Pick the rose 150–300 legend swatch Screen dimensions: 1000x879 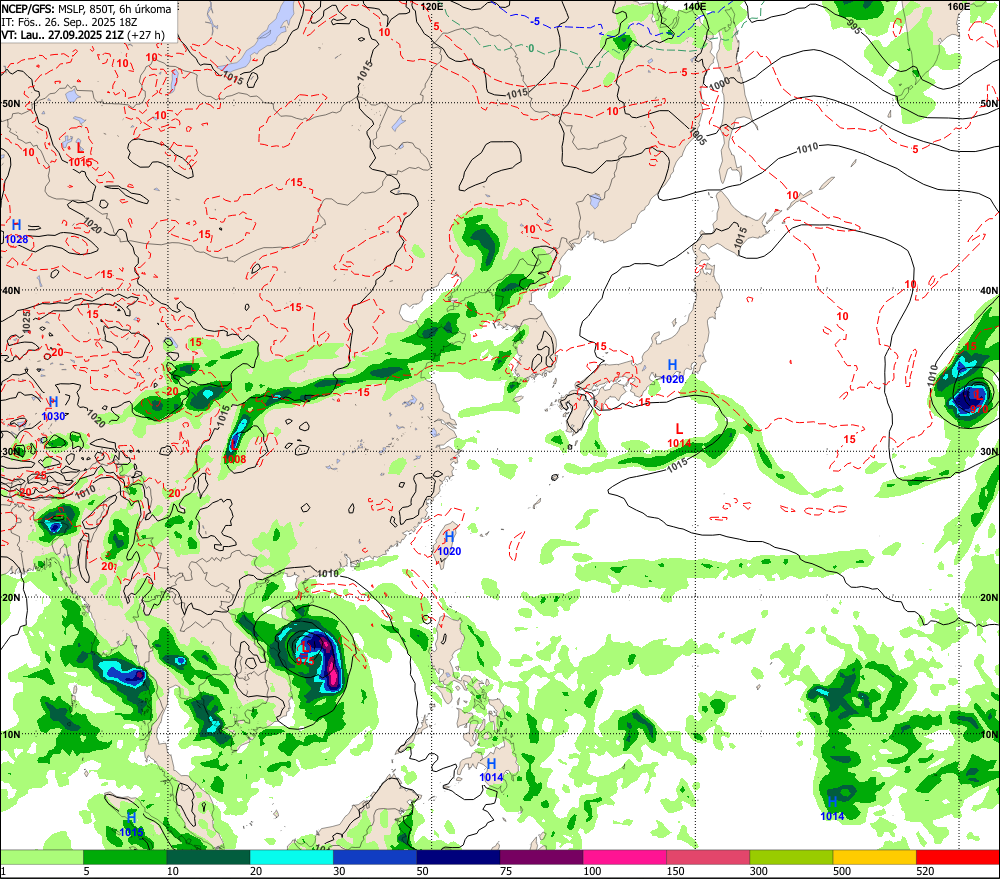pos(708,857)
